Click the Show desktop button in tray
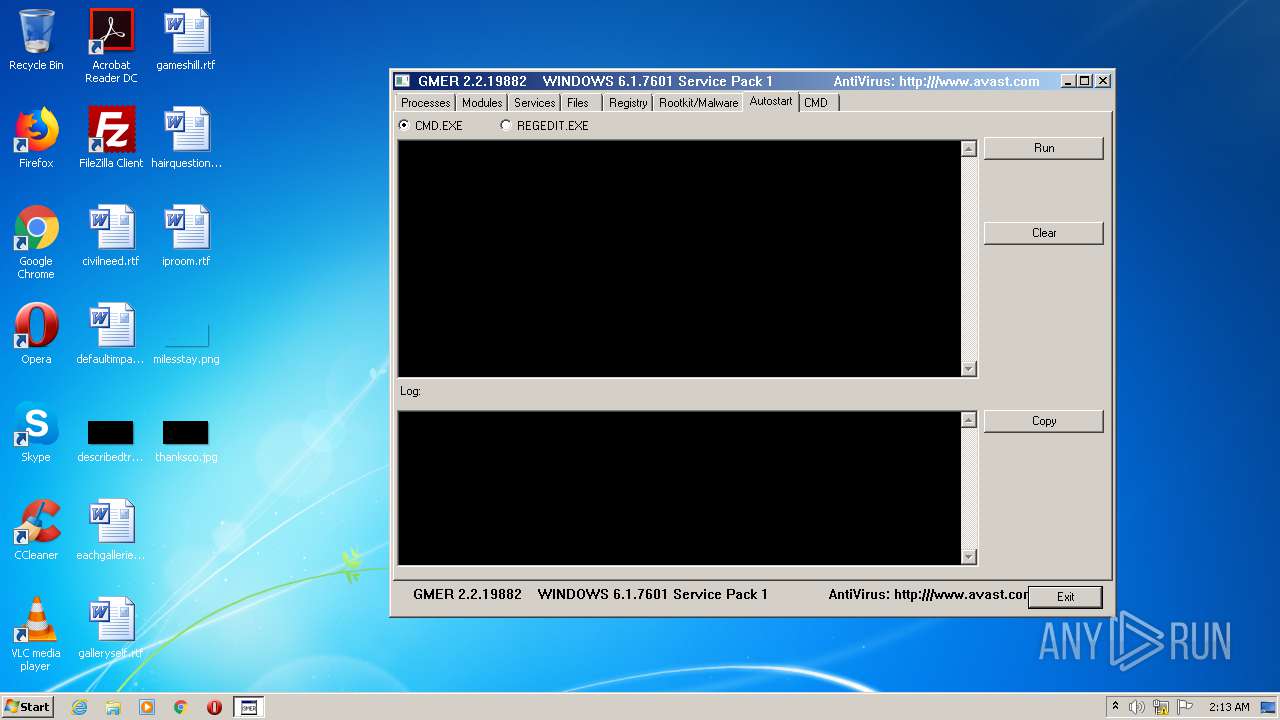Screen dimensions: 1280x720 1270,707
